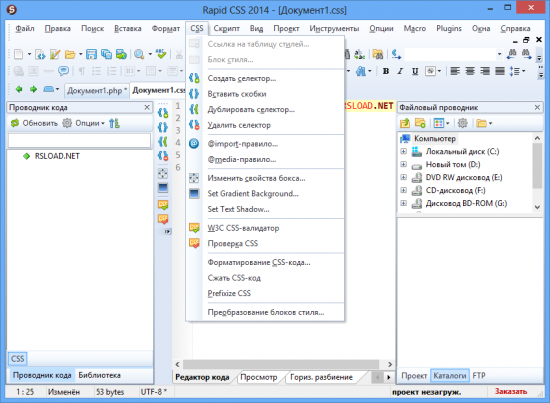The height and width of the screenshot is (403, 550).
Task: Expand Локальный диск (C:) tree node
Action: coord(403,152)
